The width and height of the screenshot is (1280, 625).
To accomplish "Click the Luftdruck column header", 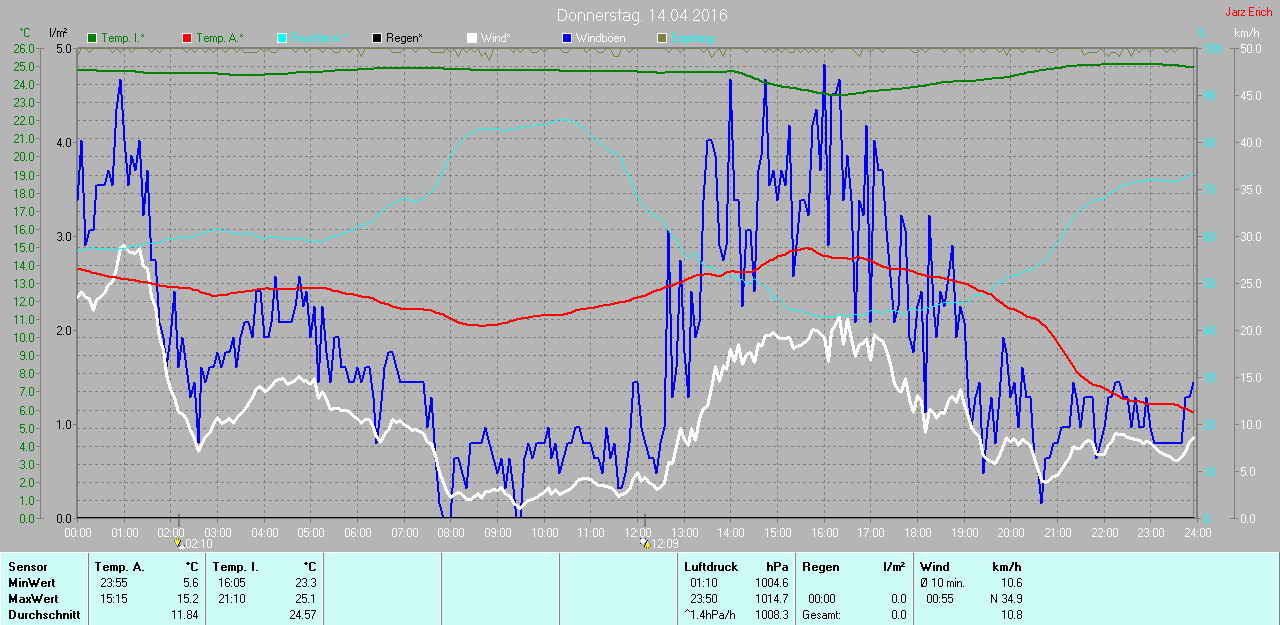I will click(711, 567).
